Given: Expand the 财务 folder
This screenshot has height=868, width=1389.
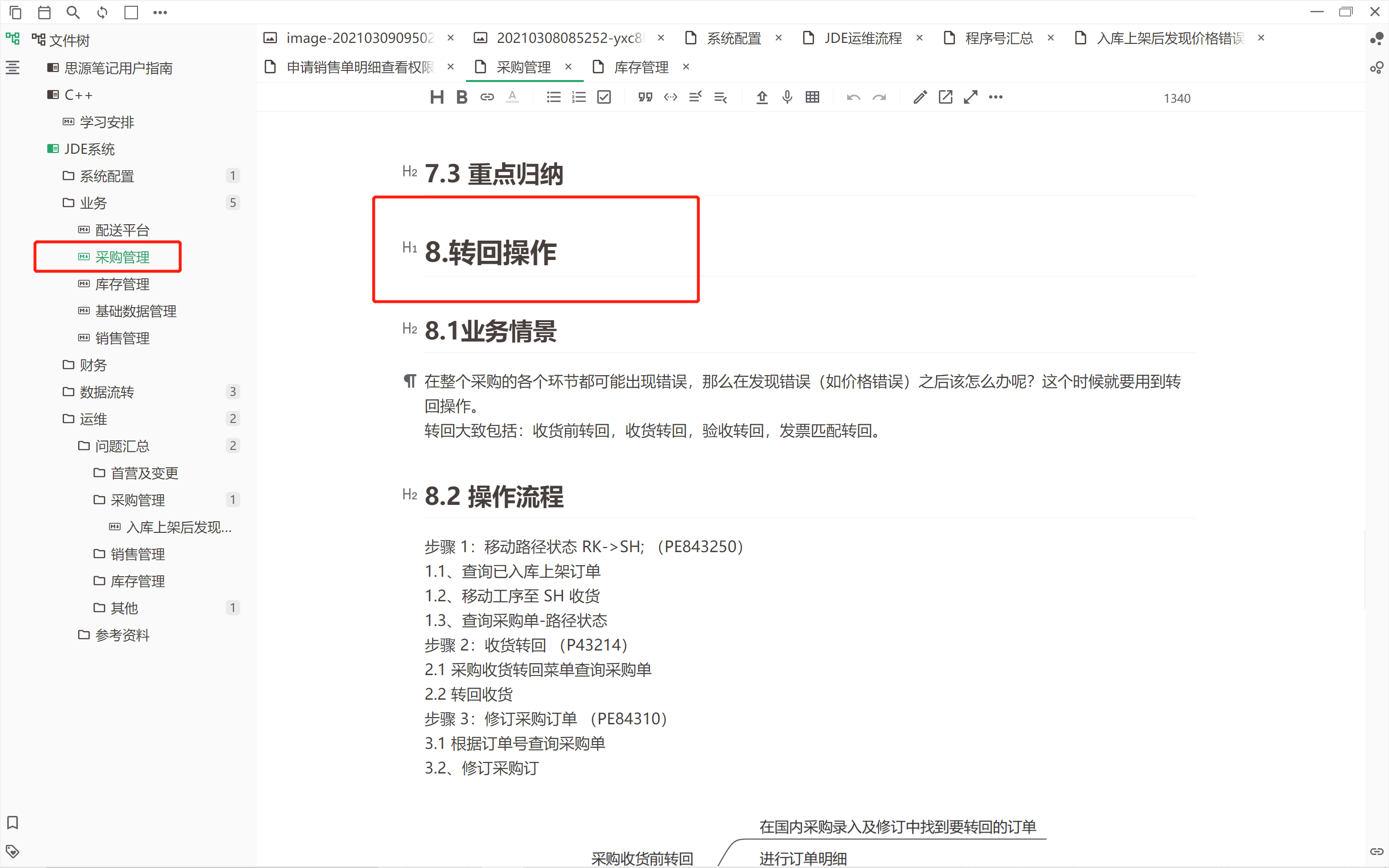Looking at the screenshot, I should pyautogui.click(x=93, y=365).
